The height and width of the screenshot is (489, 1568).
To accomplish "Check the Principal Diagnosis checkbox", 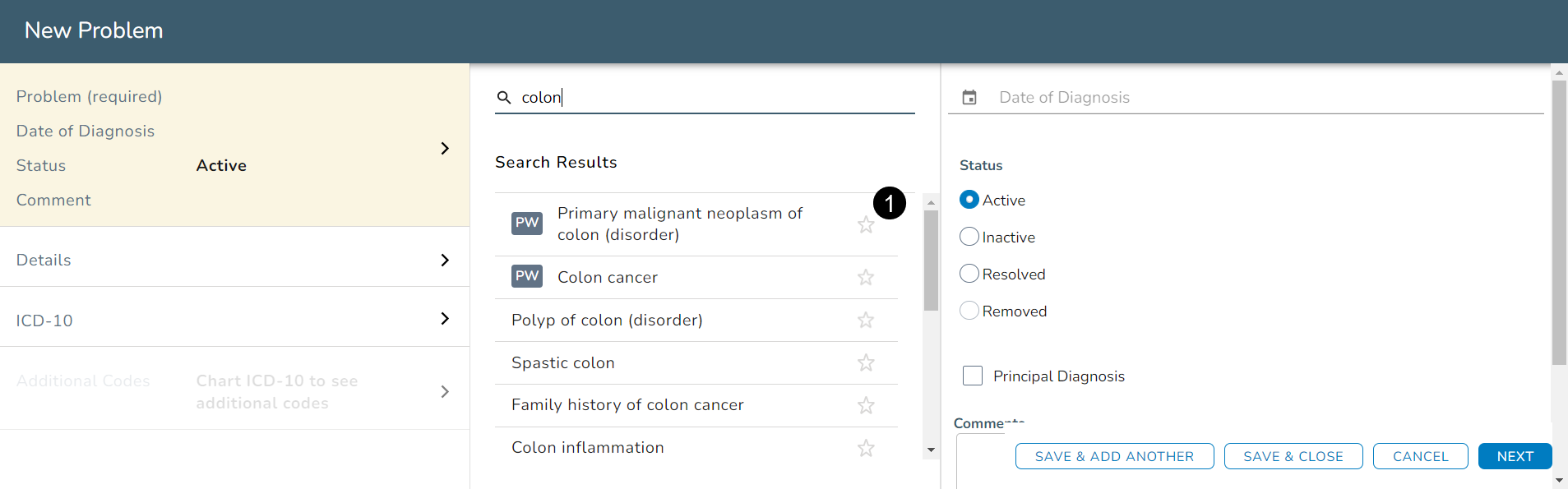I will 973,376.
